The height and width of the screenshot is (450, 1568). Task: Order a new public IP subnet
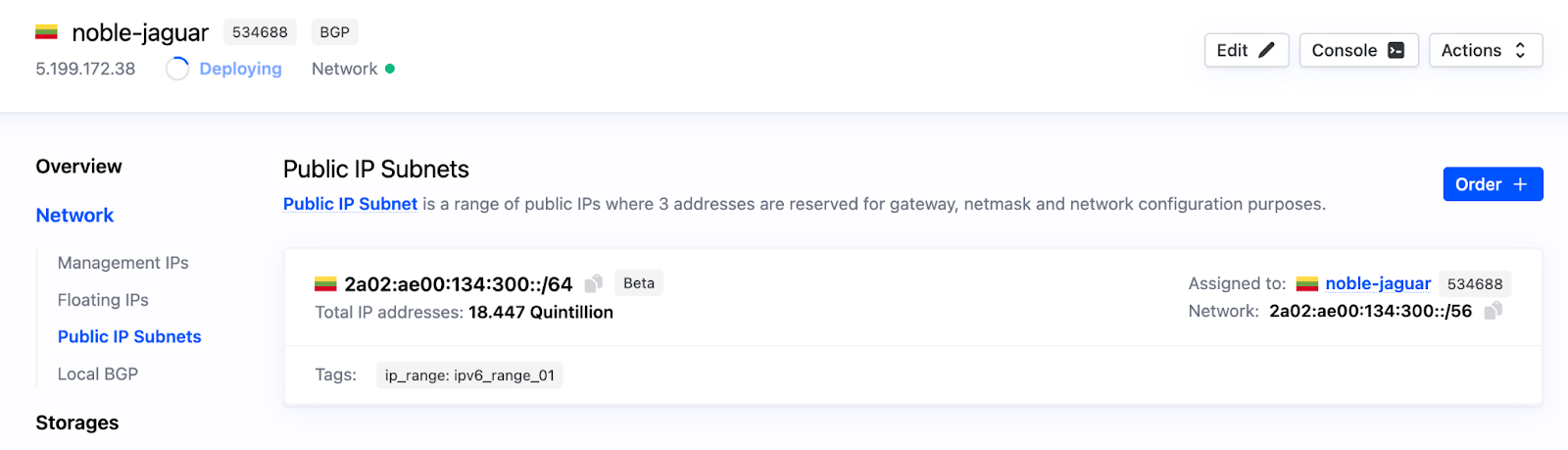(x=1493, y=184)
